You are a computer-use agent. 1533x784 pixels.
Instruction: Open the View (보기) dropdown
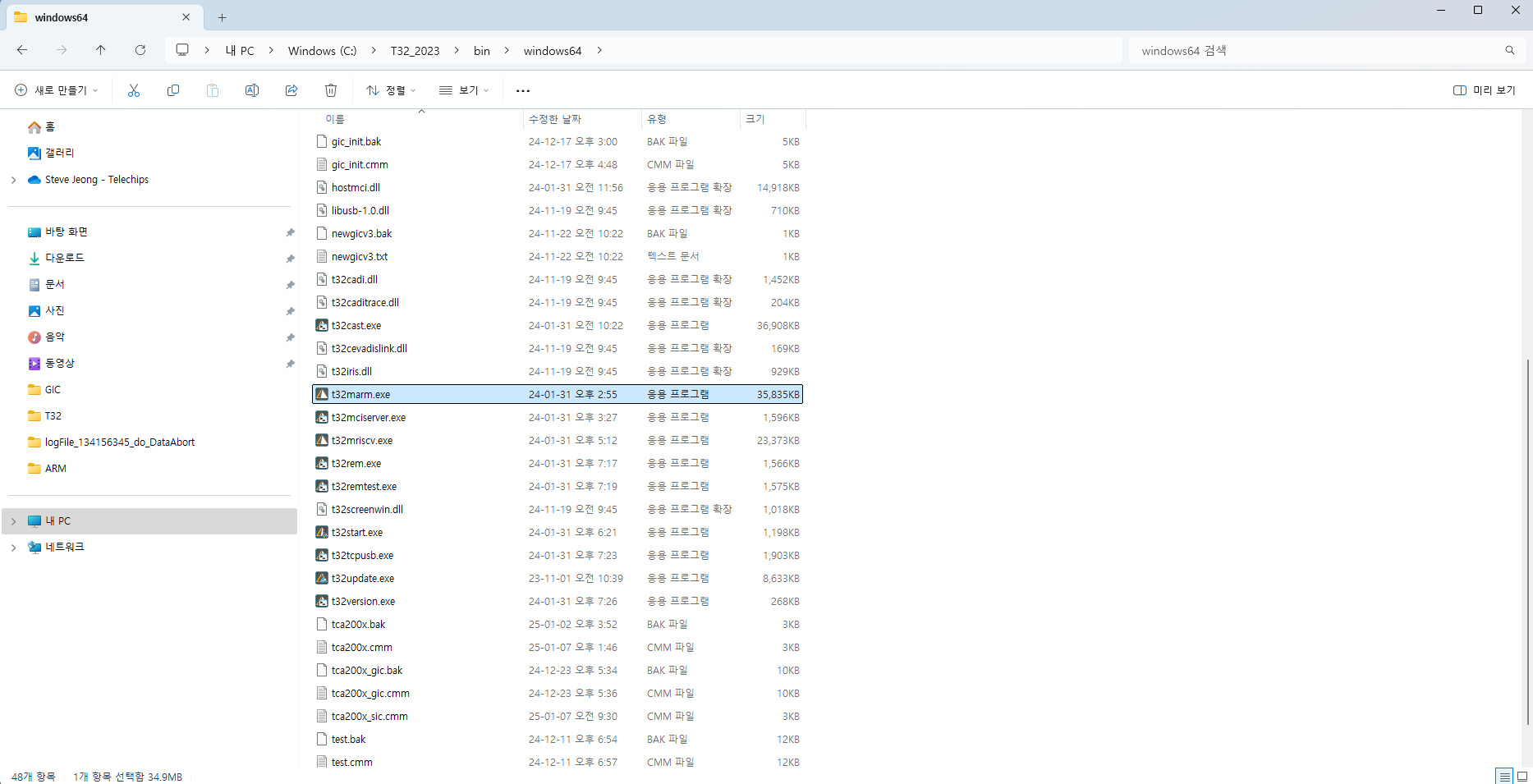[x=464, y=90]
